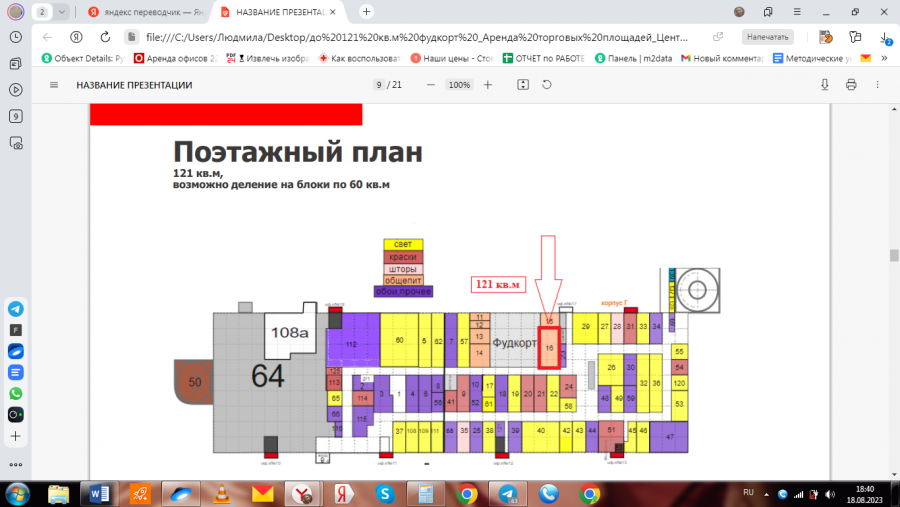Rotate the PDF document
This screenshot has height=507, width=900.
(547, 85)
